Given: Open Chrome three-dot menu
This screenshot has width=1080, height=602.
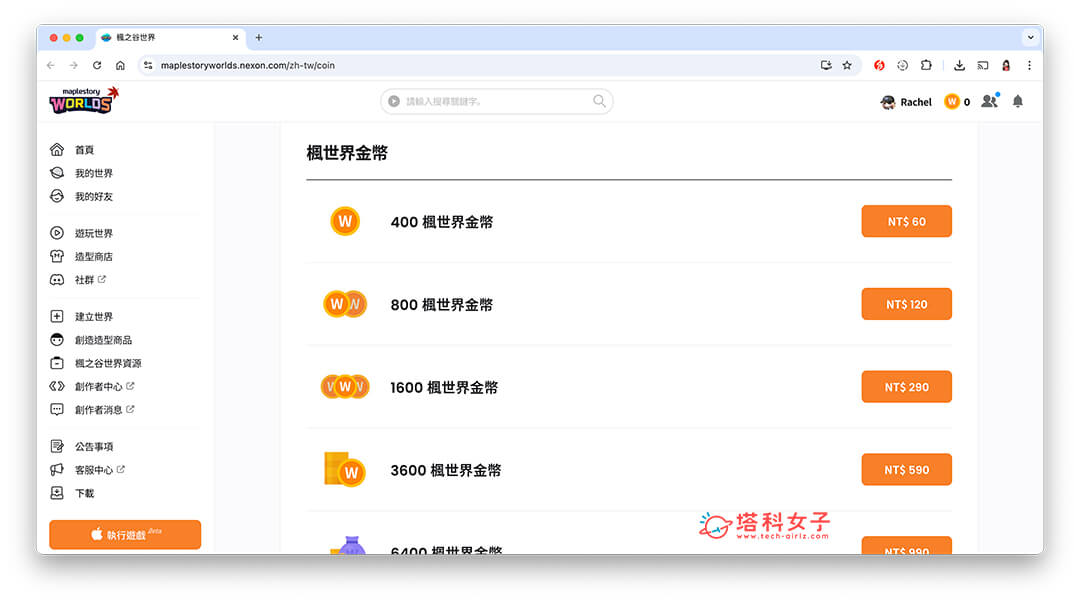Looking at the screenshot, I should coord(1030,65).
